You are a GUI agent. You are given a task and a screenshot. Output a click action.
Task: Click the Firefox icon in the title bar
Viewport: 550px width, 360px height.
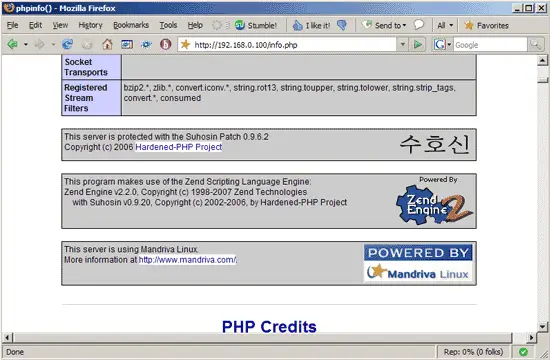tap(8, 8)
